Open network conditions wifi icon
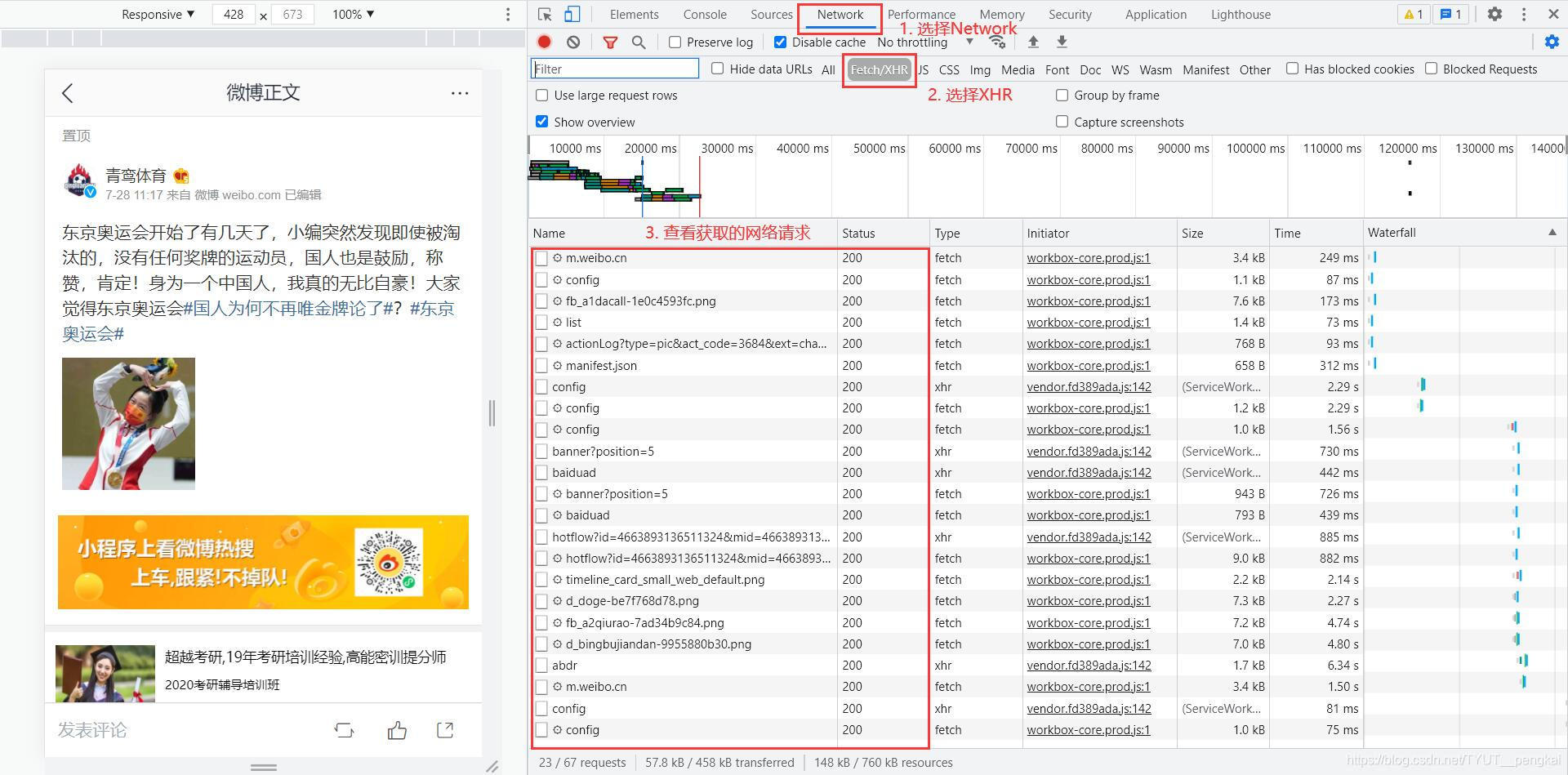 [x=997, y=42]
